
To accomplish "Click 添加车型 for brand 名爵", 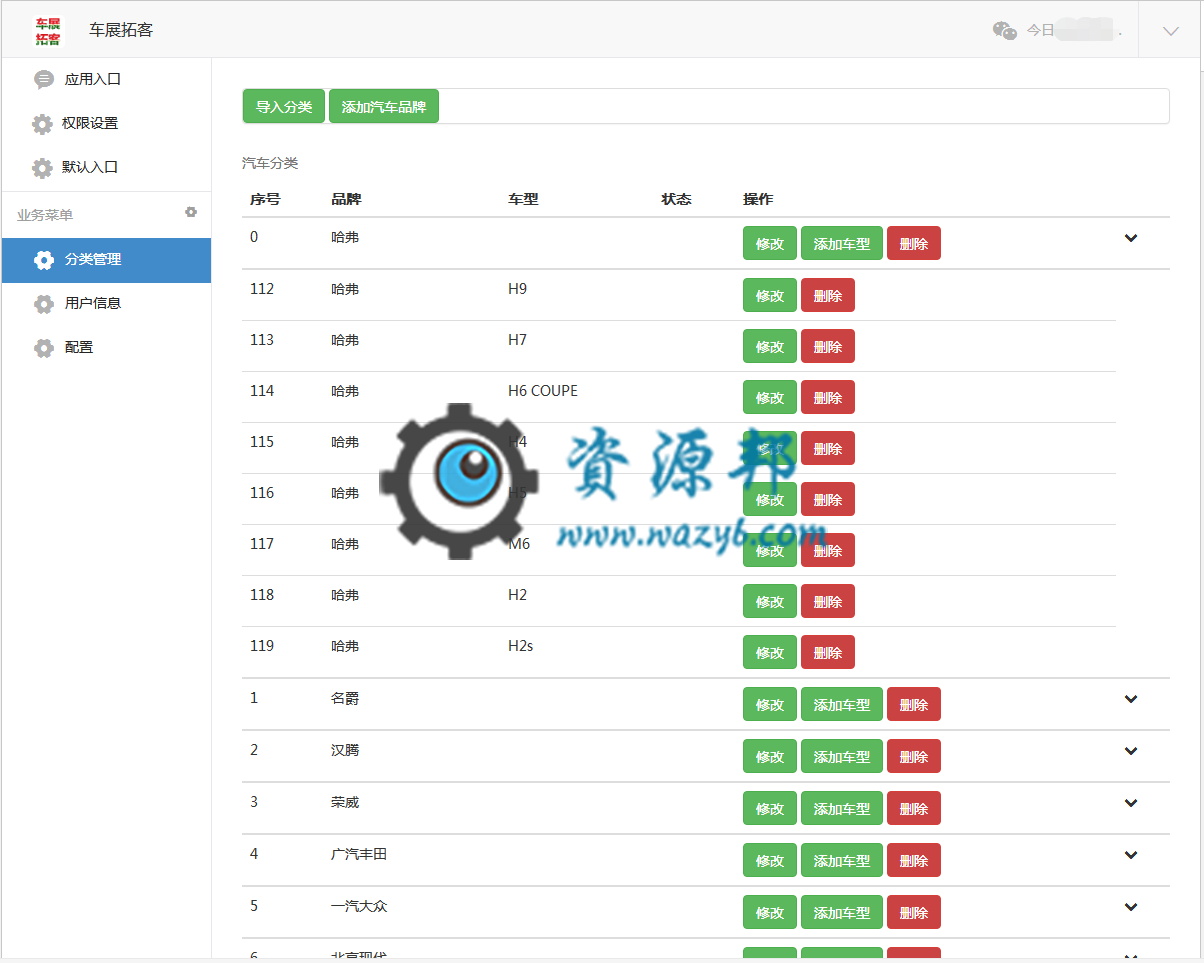I will pos(842,704).
